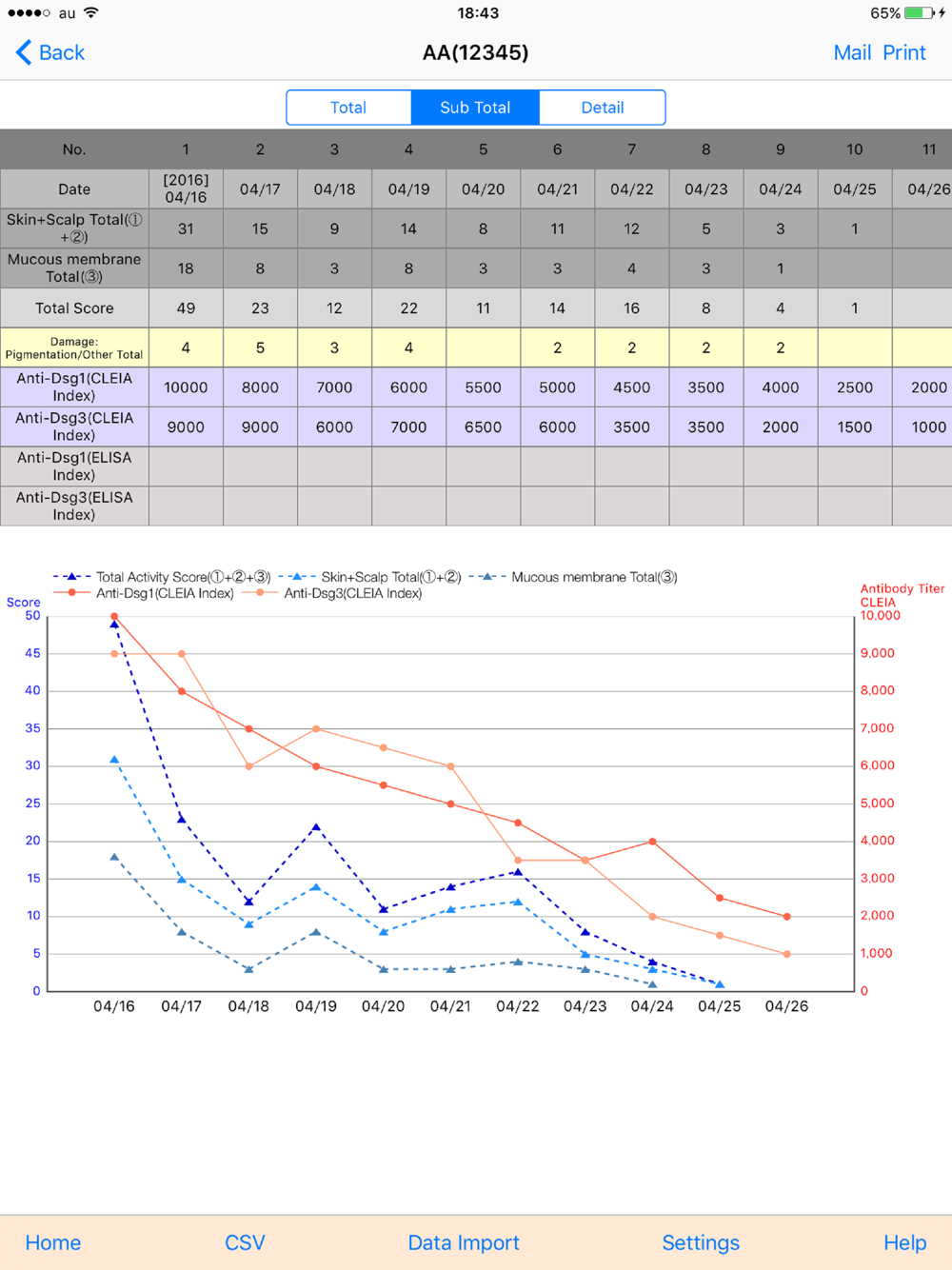Select the Anti-Dsg3(CLEIA Index) row header
Screen dimensions: 952x1270
74,427
